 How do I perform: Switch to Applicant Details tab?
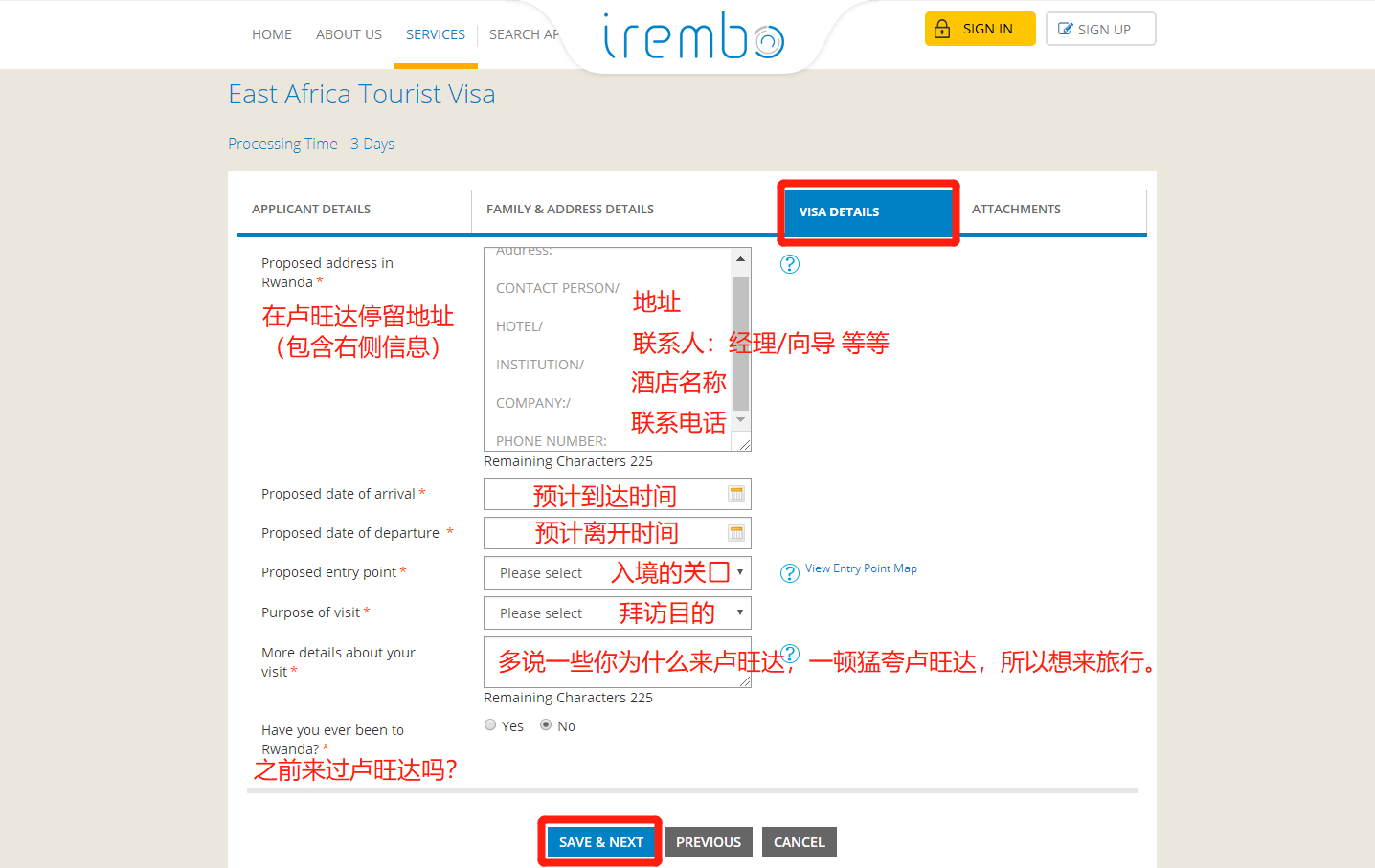click(311, 210)
